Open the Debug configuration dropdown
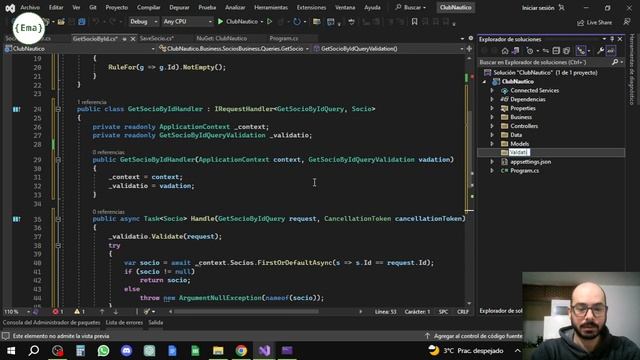The height and width of the screenshot is (360, 640). pos(143,22)
